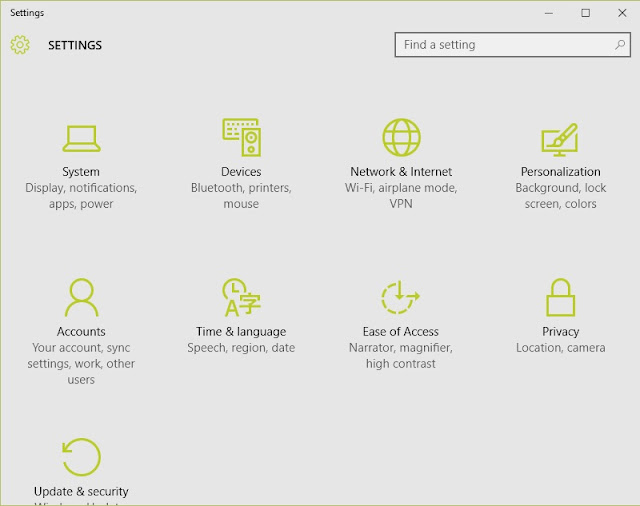Open the Personalization paintbrush icon
Image resolution: width=640 pixels, height=506 pixels.
coord(560,140)
